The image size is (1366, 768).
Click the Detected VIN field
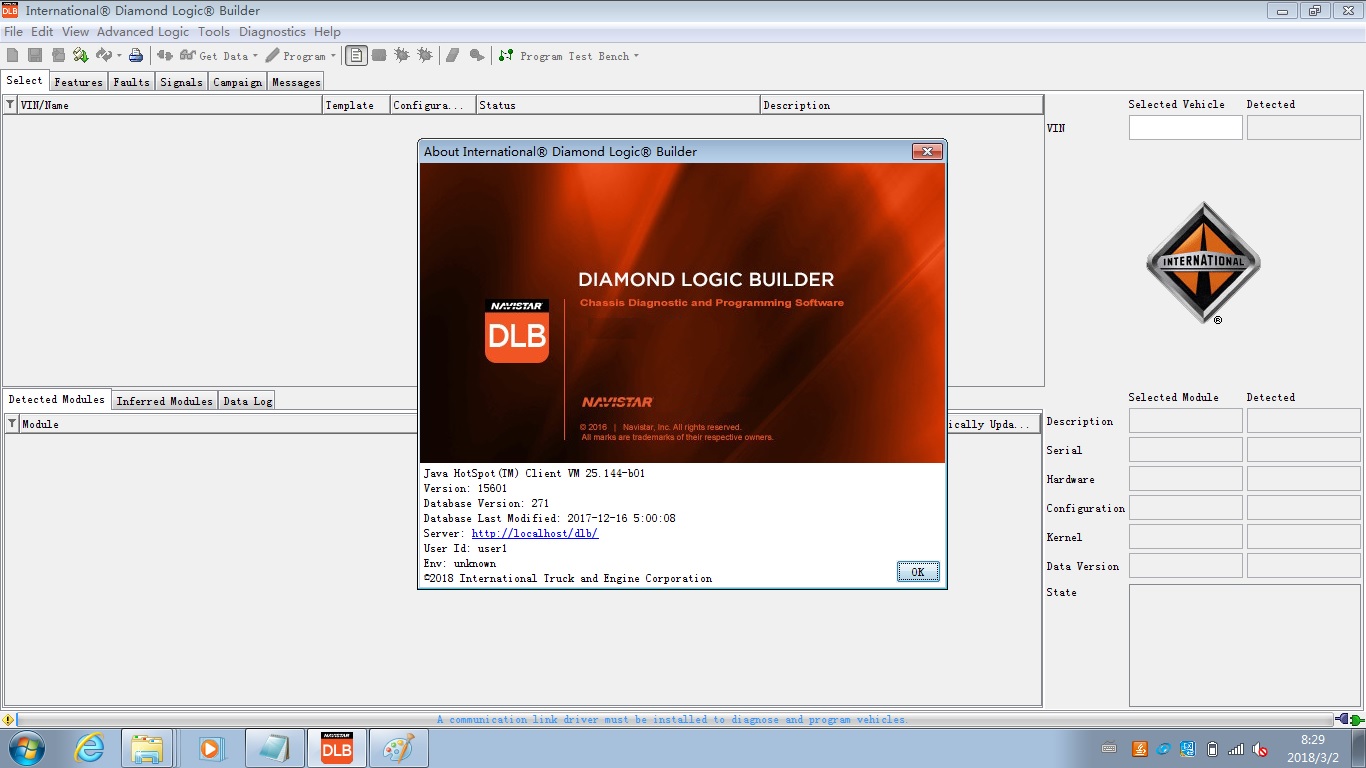[x=1304, y=128]
